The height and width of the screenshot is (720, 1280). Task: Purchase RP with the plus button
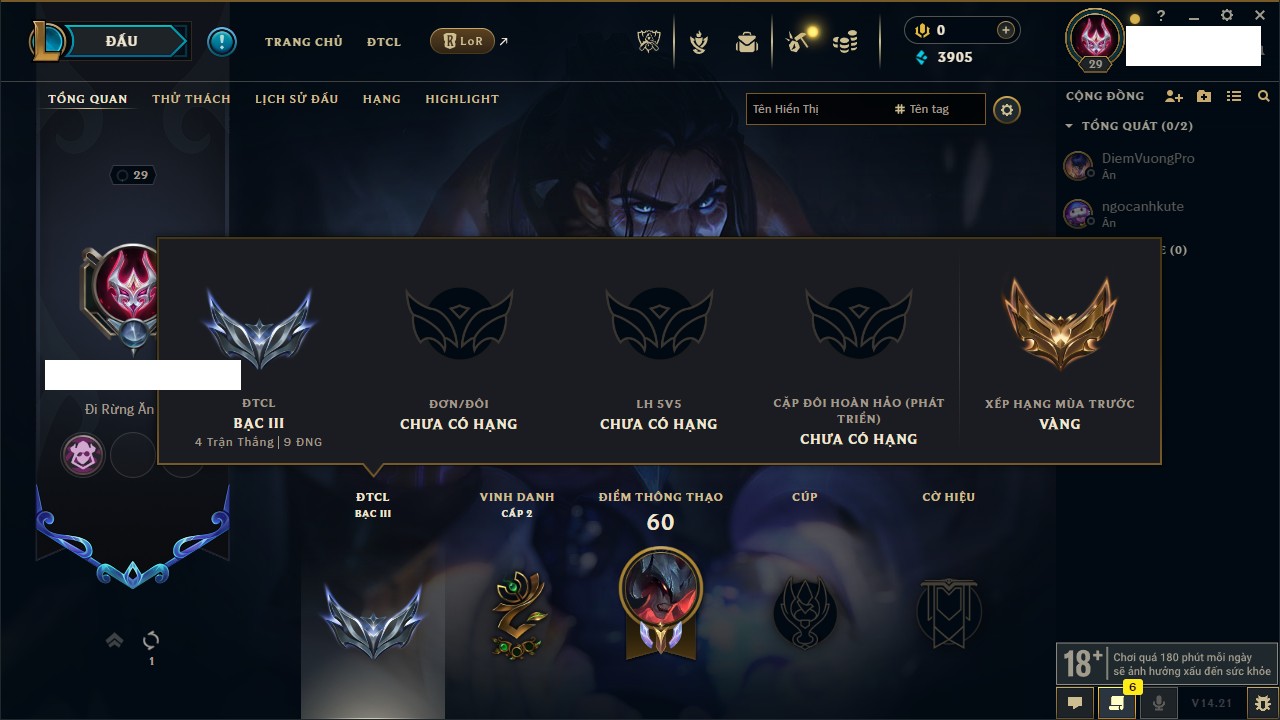click(1006, 30)
